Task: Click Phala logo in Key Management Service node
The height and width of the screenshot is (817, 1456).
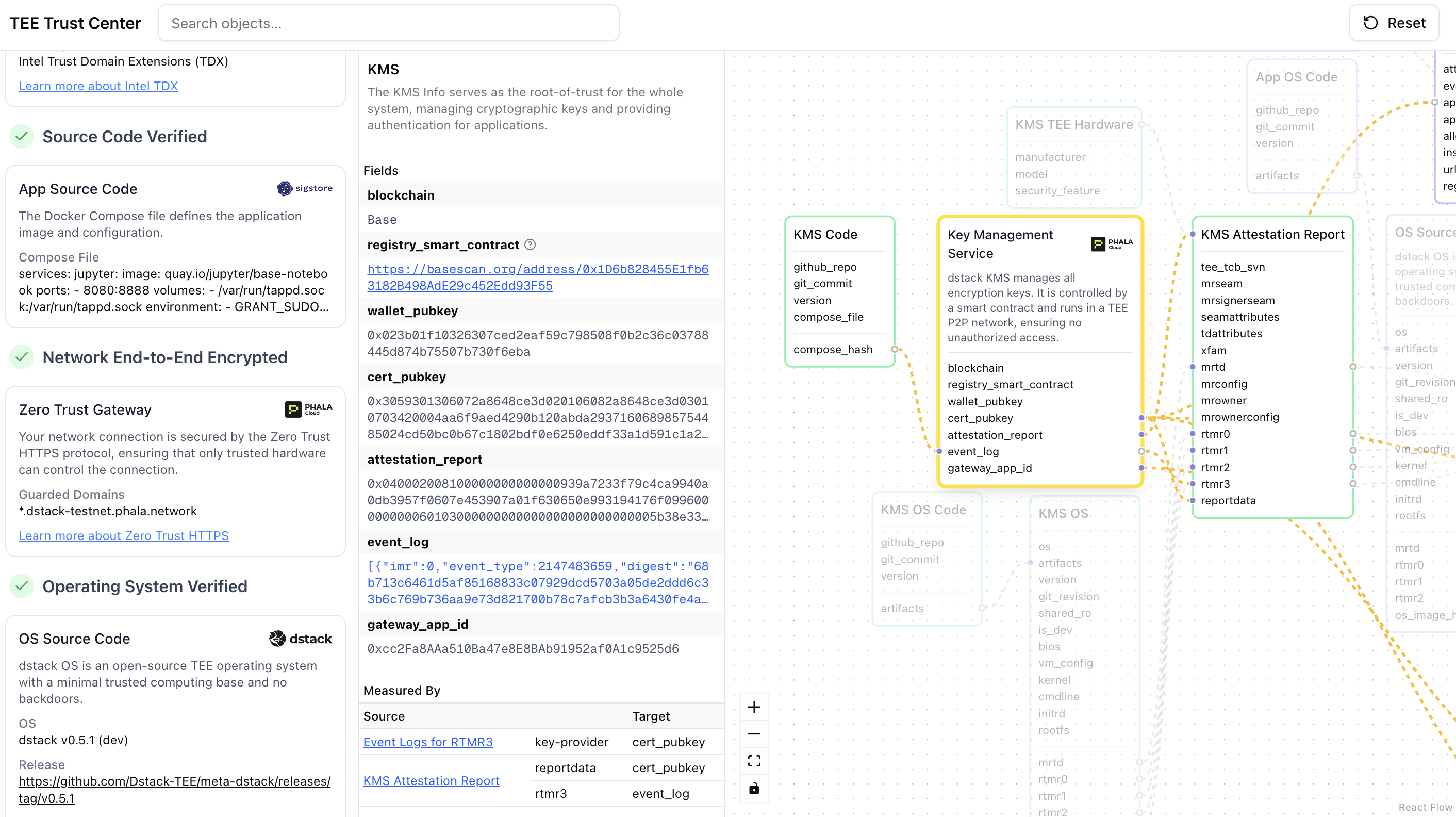Action: point(1111,243)
